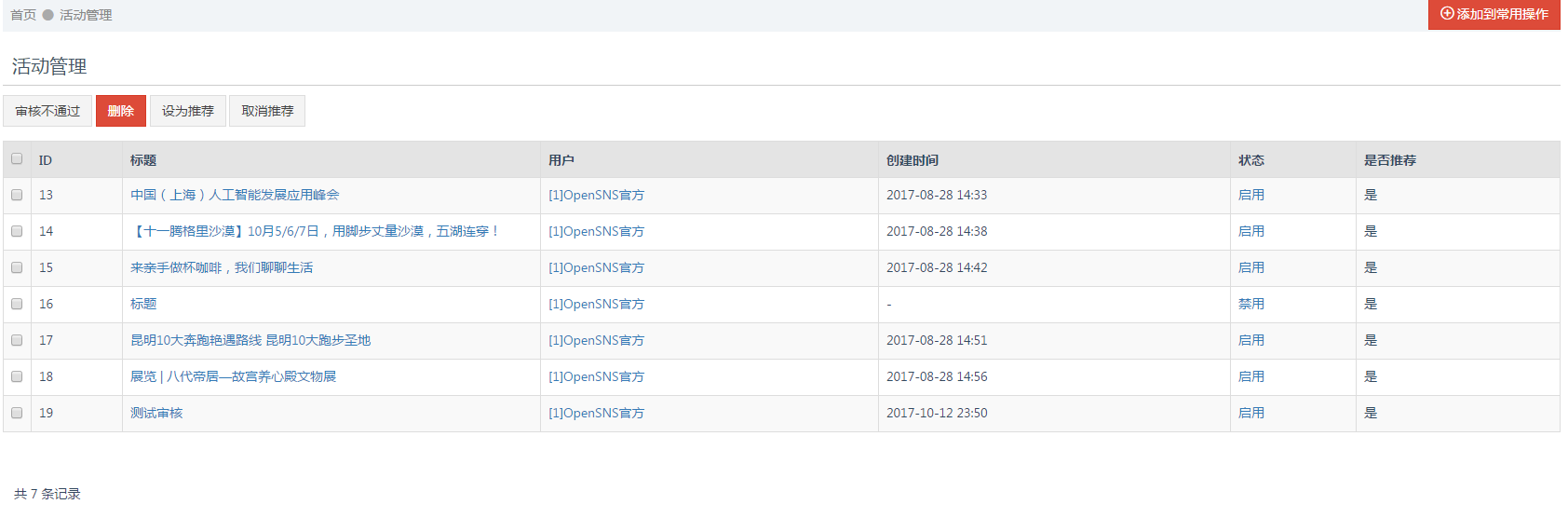
Task: Click the date 2017-10-12 23:50
Action: (x=937, y=413)
